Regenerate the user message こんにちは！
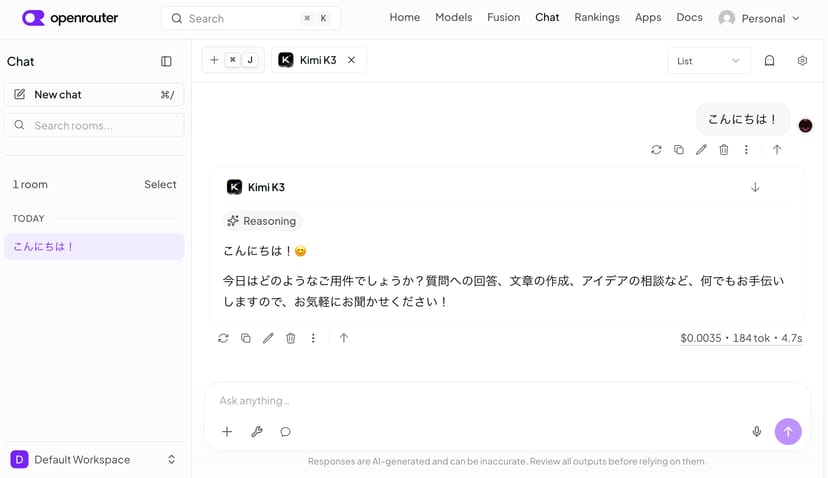 pyautogui.click(x=656, y=149)
